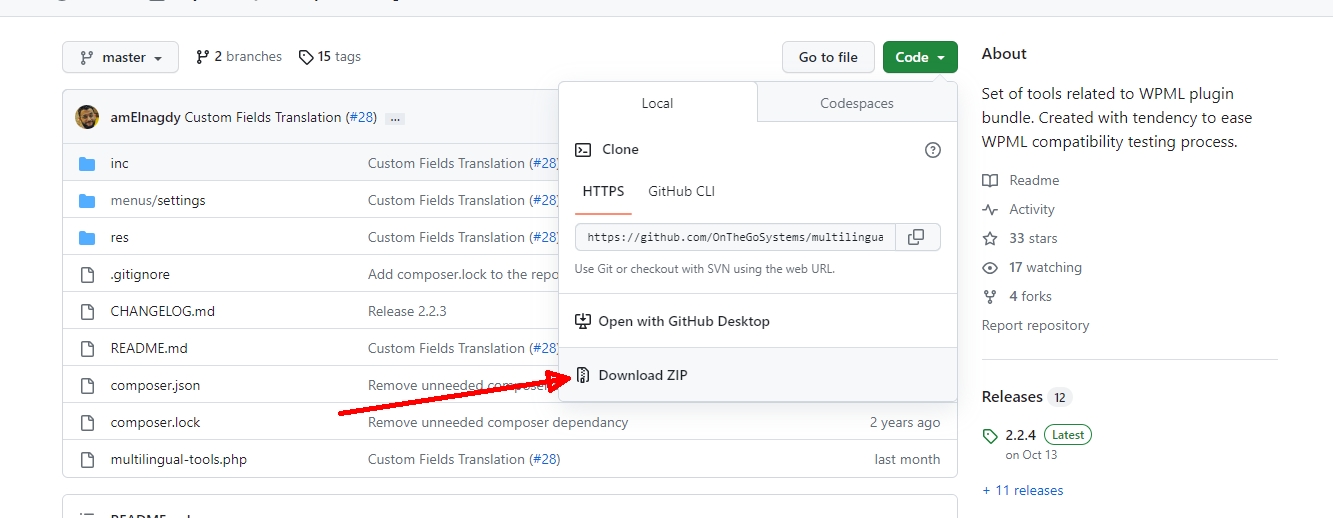Click the Download ZIP file icon
1333x518 pixels.
(583, 376)
